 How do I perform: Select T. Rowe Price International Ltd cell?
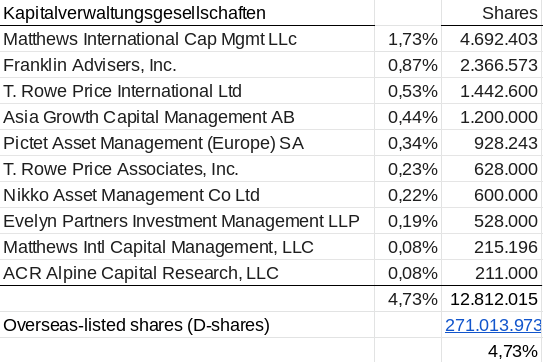(187, 91)
